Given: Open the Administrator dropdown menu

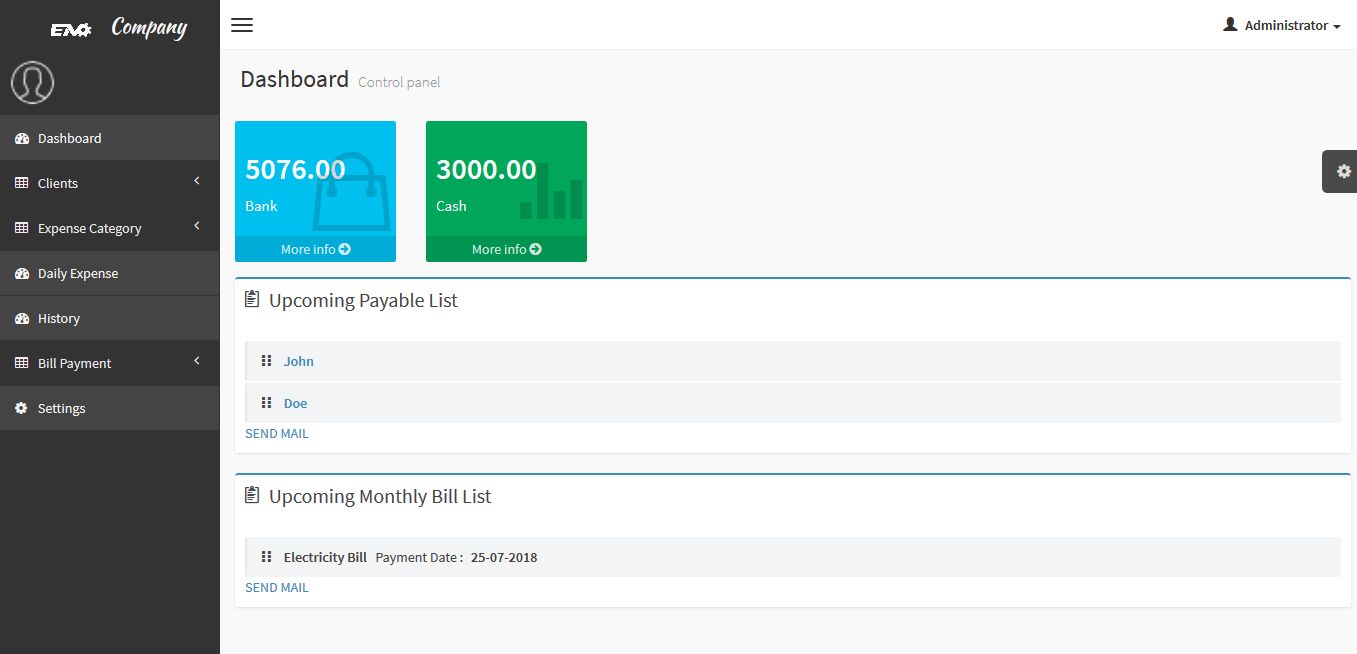Looking at the screenshot, I should tap(1282, 25).
